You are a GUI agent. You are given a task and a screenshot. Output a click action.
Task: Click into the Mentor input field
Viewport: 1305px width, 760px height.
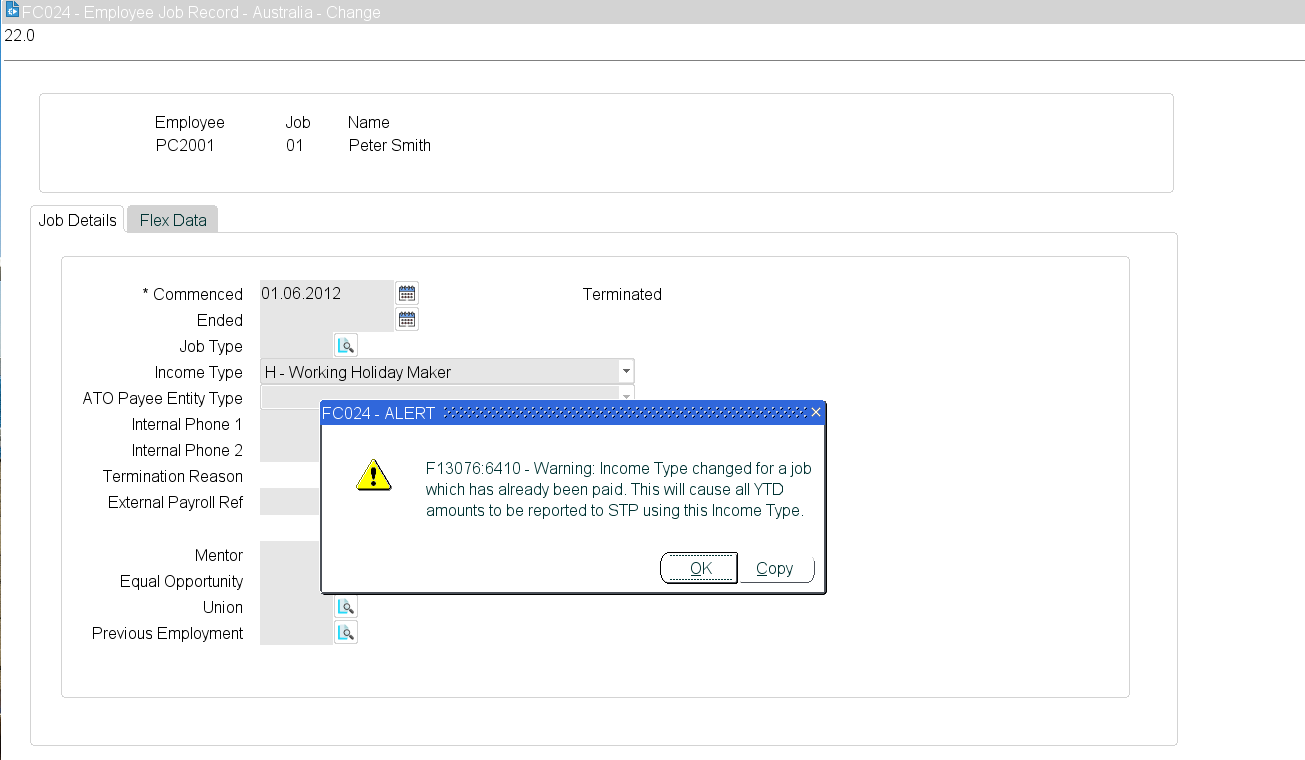pyautogui.click(x=290, y=555)
